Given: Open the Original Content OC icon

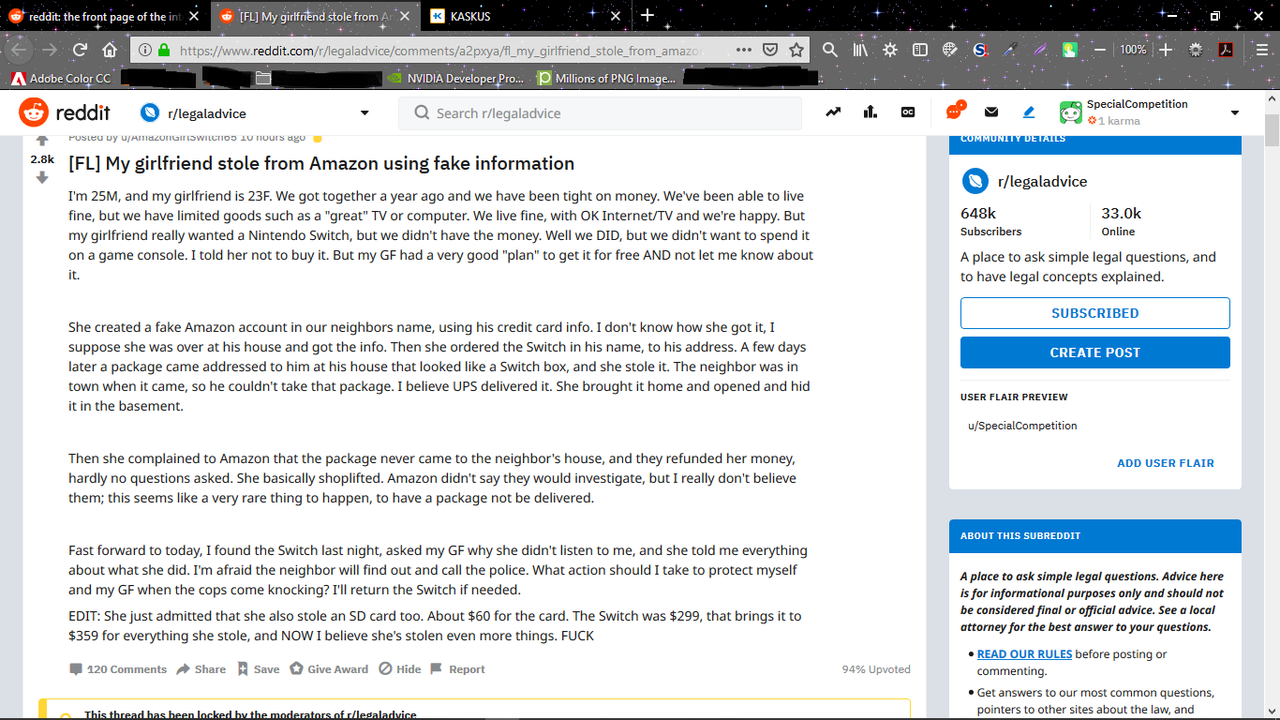Looking at the screenshot, I should point(908,113).
